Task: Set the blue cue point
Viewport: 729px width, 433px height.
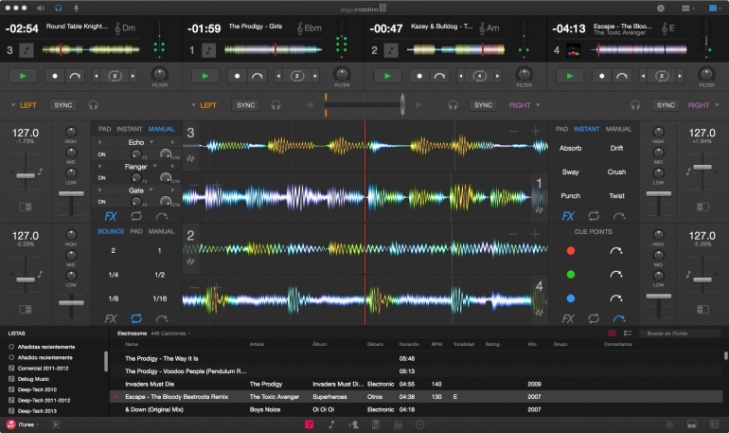Action: tap(571, 299)
